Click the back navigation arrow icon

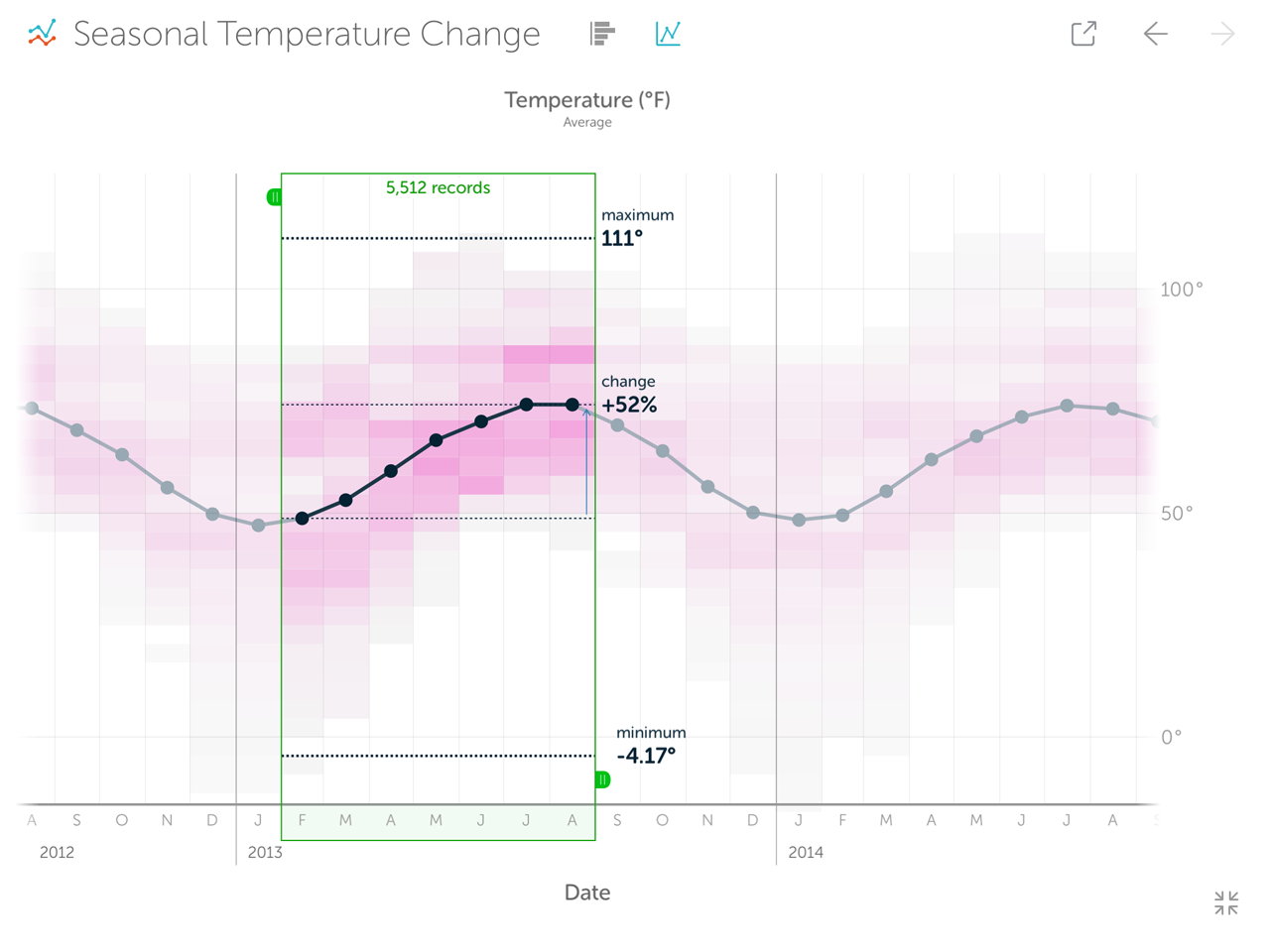pos(1155,33)
